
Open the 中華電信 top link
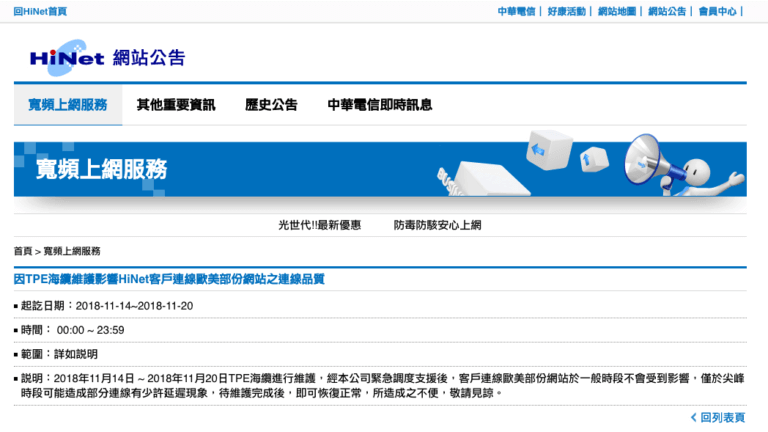pos(516,11)
